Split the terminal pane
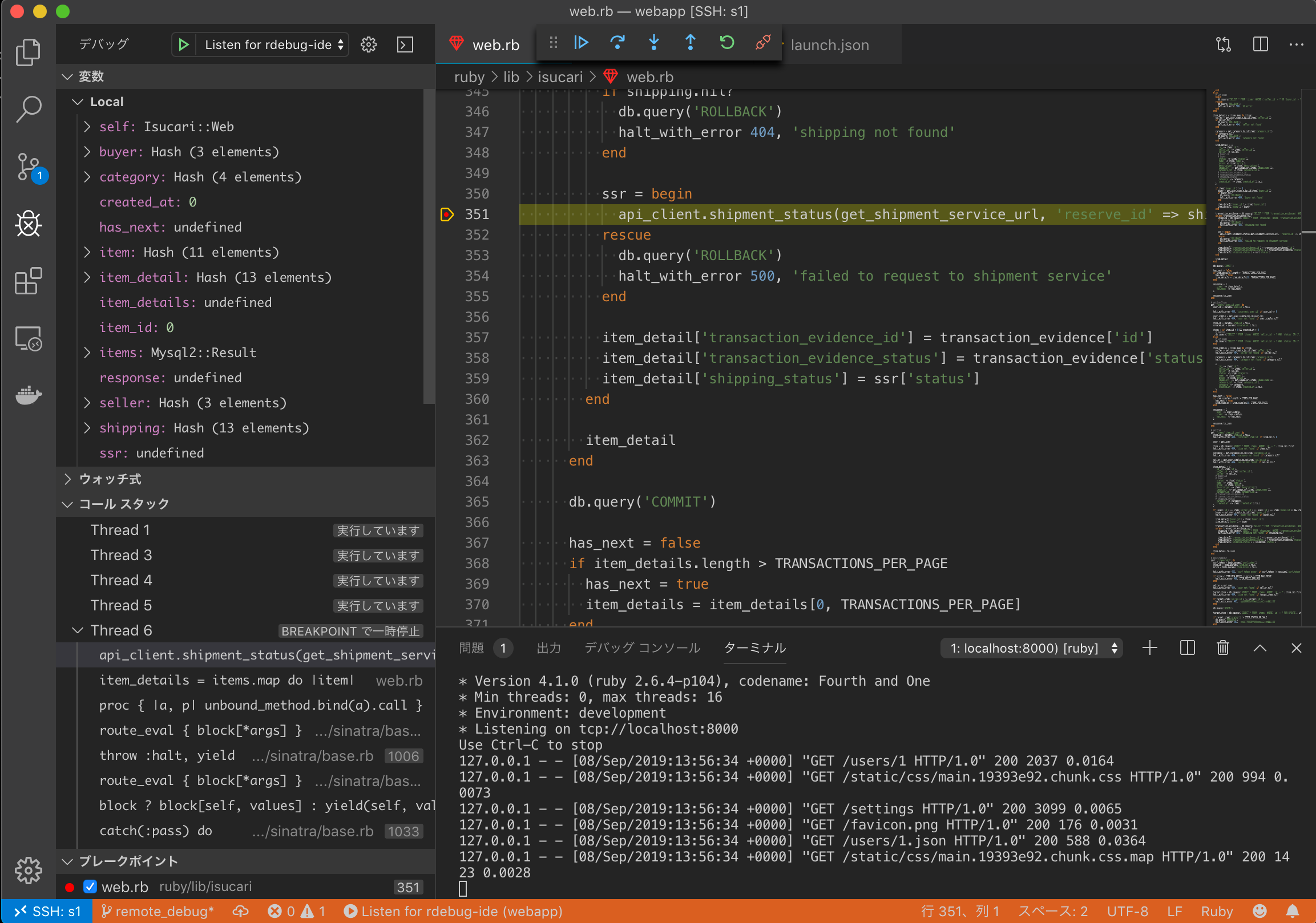 (1187, 648)
